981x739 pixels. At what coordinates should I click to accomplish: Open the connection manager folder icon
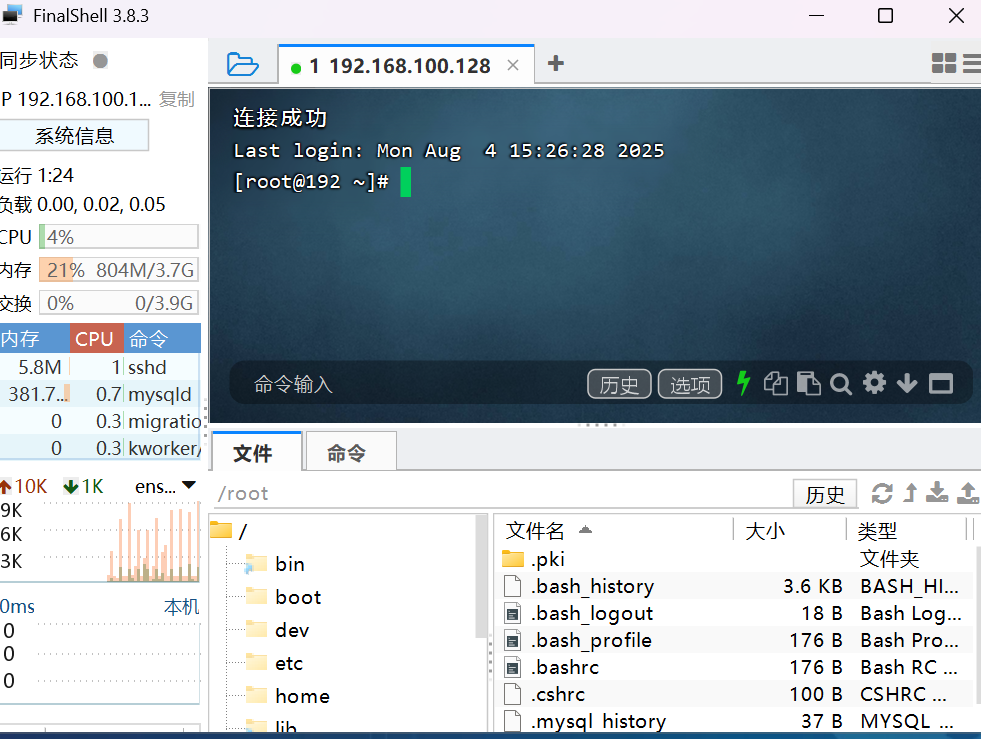(x=243, y=64)
